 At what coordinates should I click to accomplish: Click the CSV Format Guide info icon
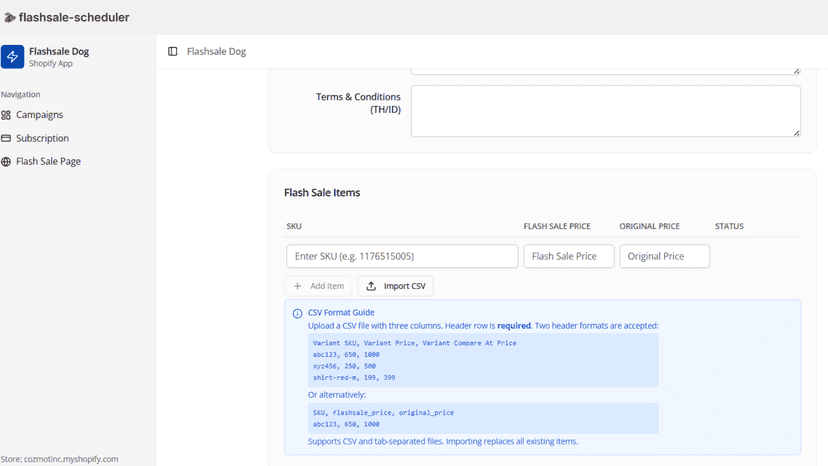click(x=297, y=313)
